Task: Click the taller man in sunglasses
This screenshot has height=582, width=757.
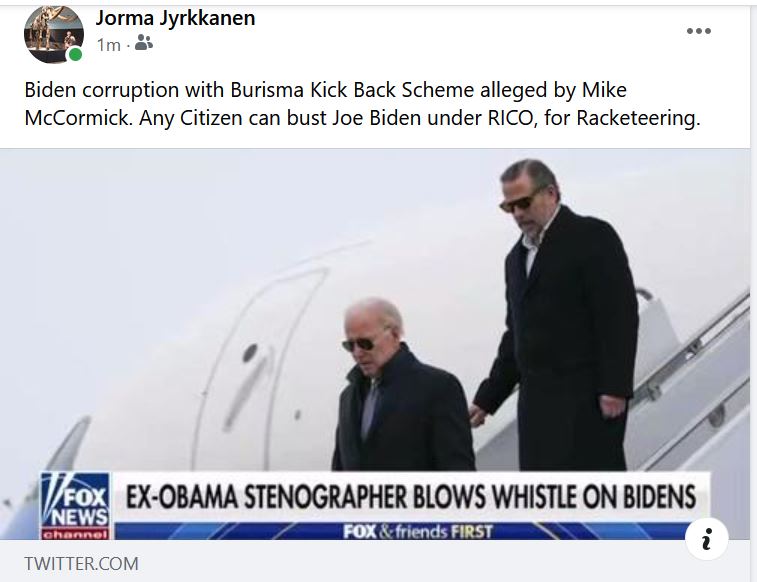Action: [x=555, y=316]
